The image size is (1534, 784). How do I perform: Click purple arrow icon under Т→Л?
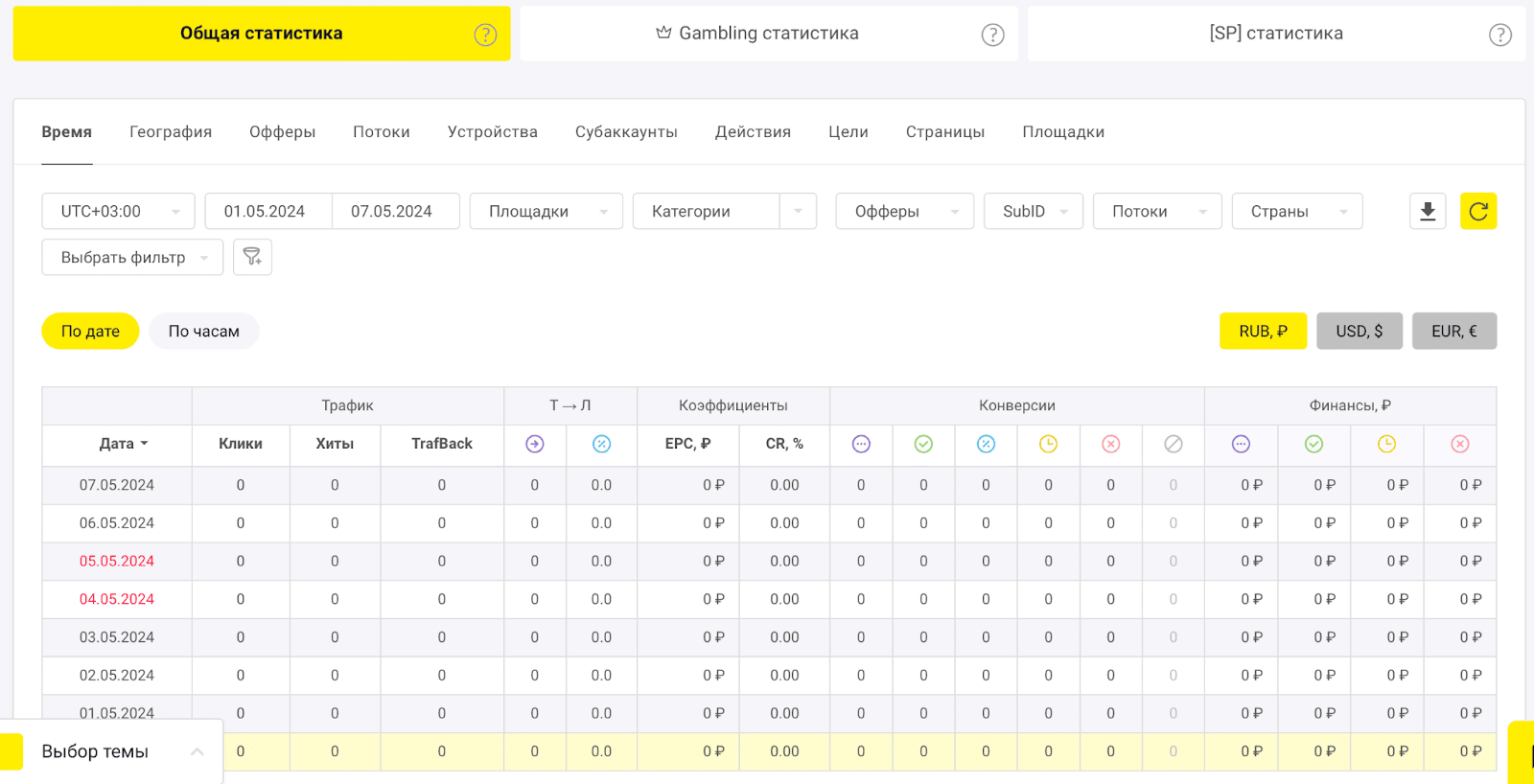pos(535,444)
